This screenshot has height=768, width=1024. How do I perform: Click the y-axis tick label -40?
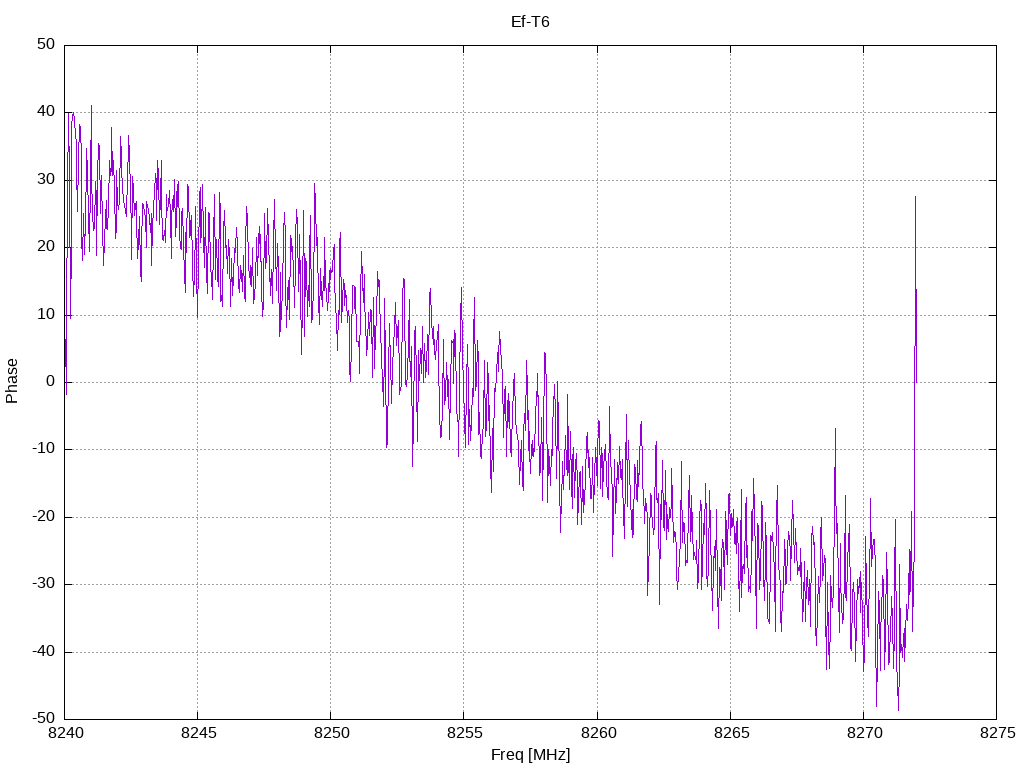(44, 652)
